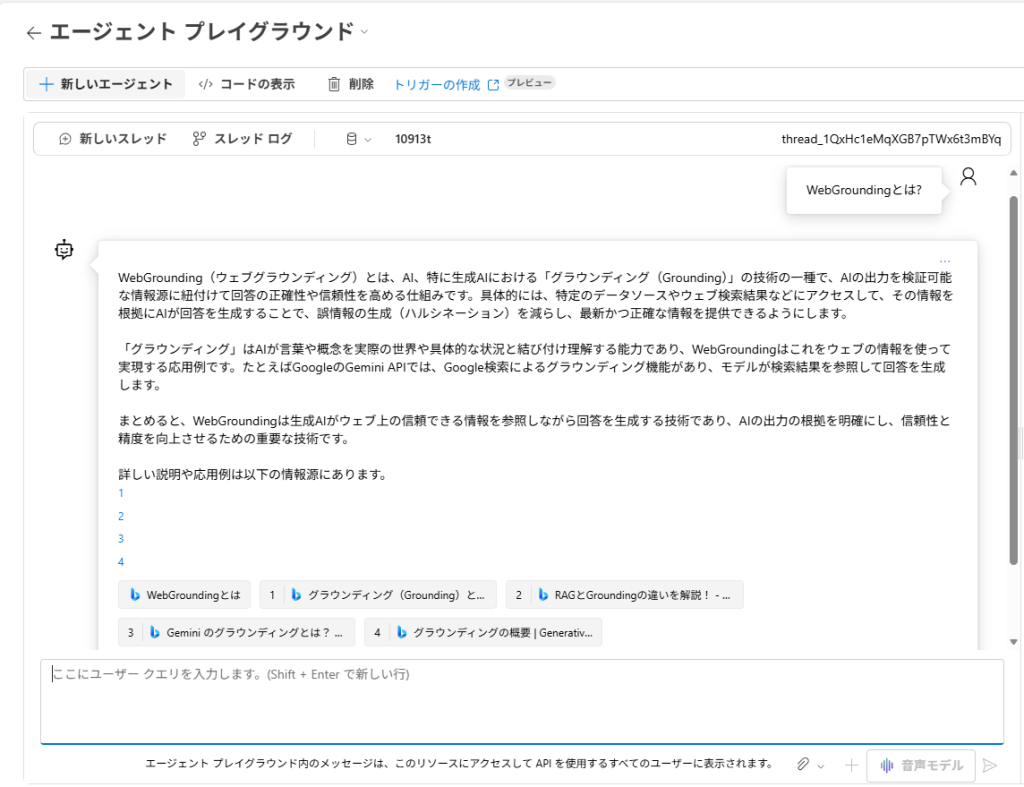
Task: Click the robot agent avatar icon
Action: (65, 250)
